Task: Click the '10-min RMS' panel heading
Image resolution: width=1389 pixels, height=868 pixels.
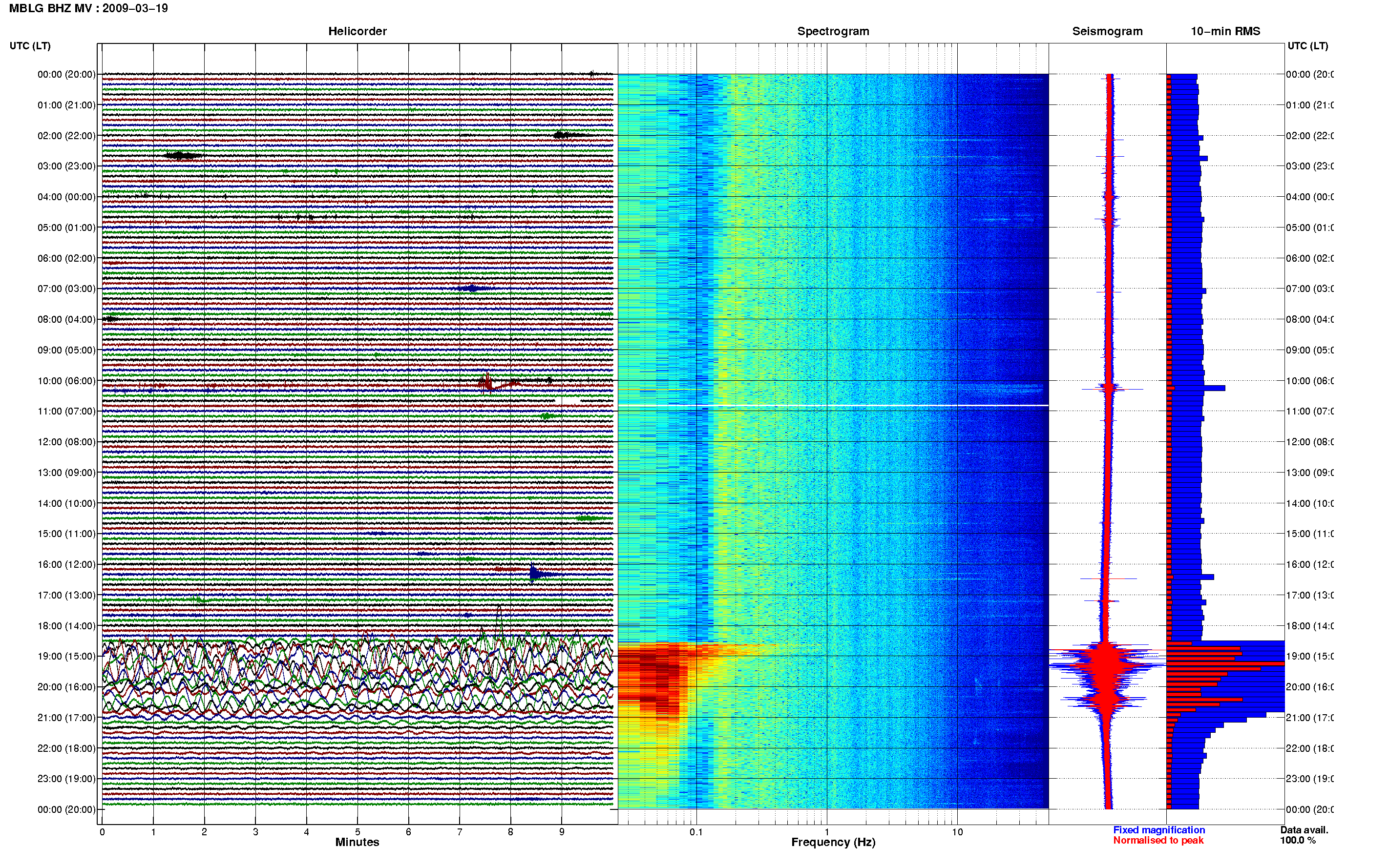Action: click(1225, 31)
